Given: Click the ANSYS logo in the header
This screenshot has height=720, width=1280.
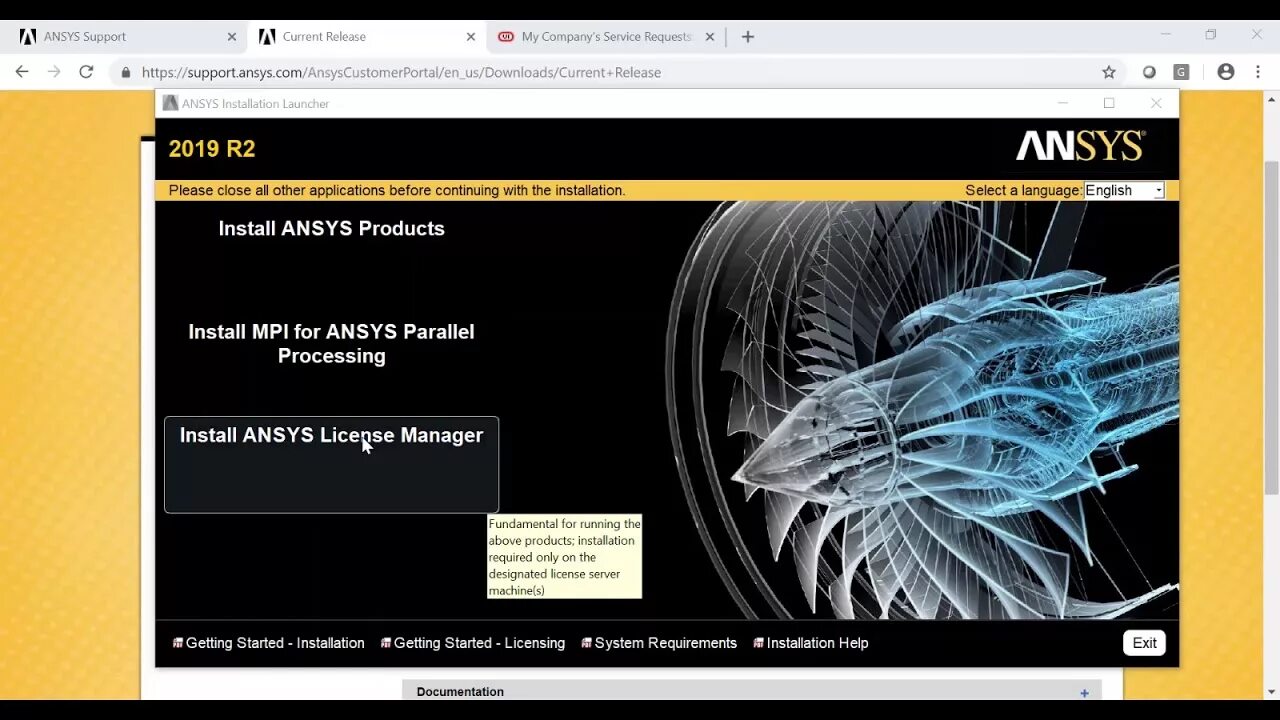Looking at the screenshot, I should tap(1081, 146).
